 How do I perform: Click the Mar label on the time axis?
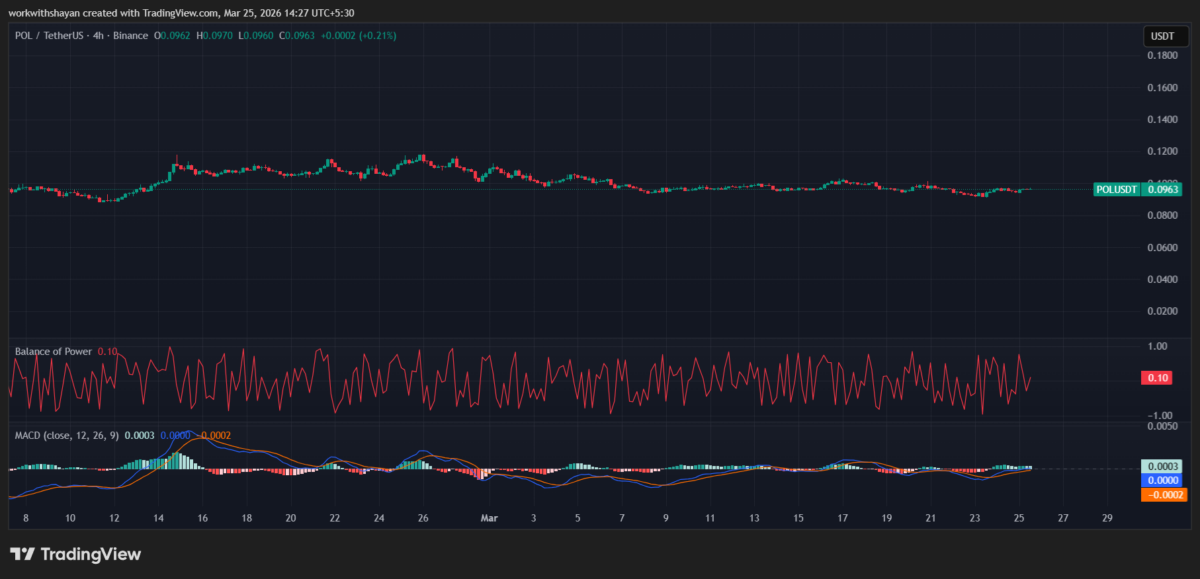pos(489,519)
